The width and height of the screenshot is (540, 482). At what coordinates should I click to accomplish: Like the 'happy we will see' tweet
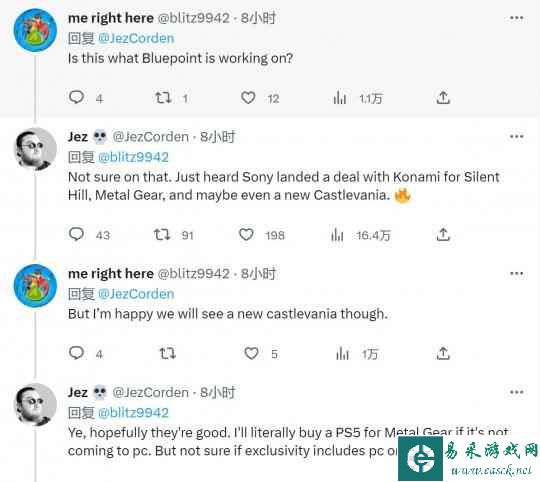251,353
